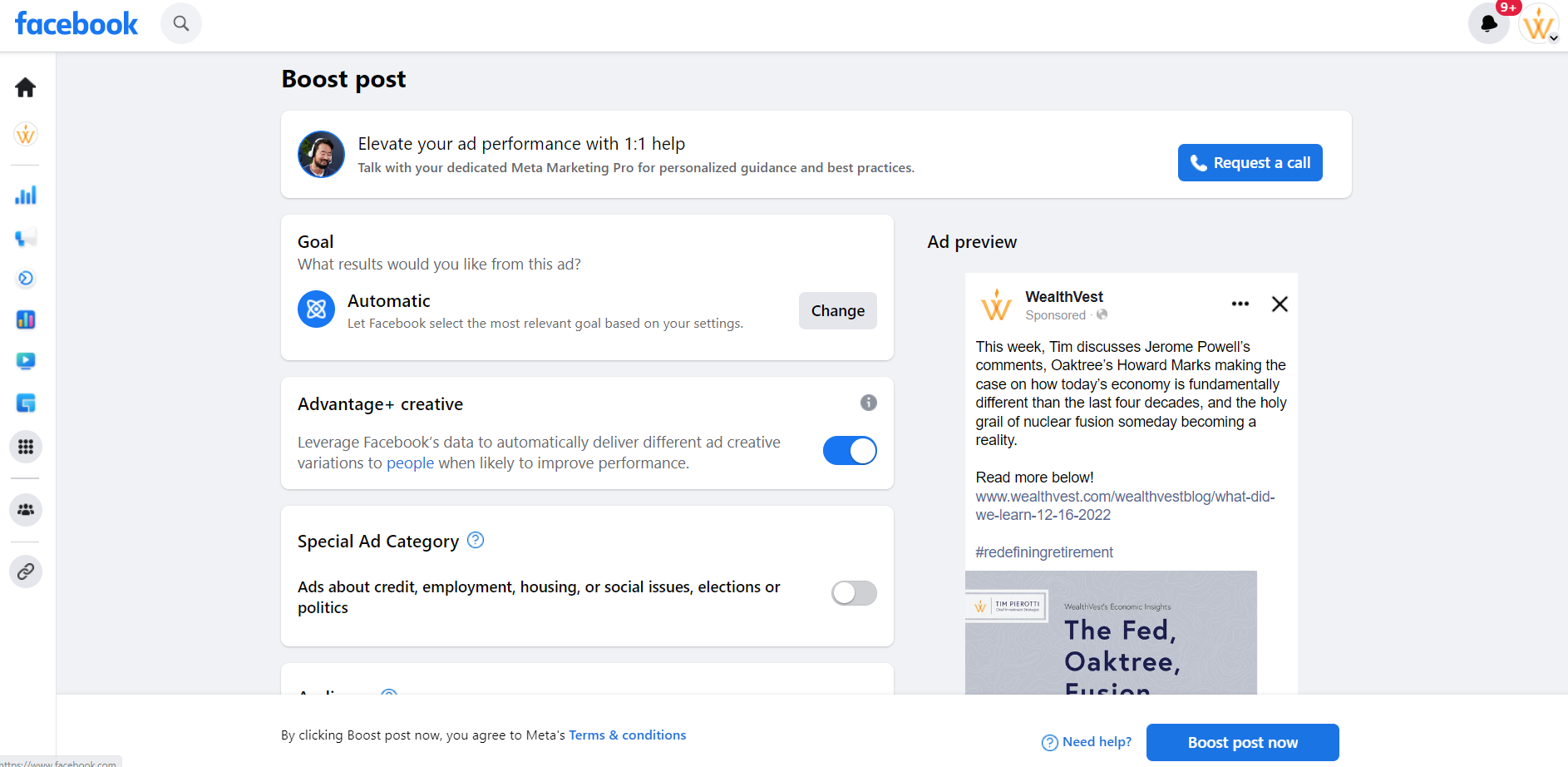Follow the 'people' link in Advantage+ description

(x=410, y=463)
